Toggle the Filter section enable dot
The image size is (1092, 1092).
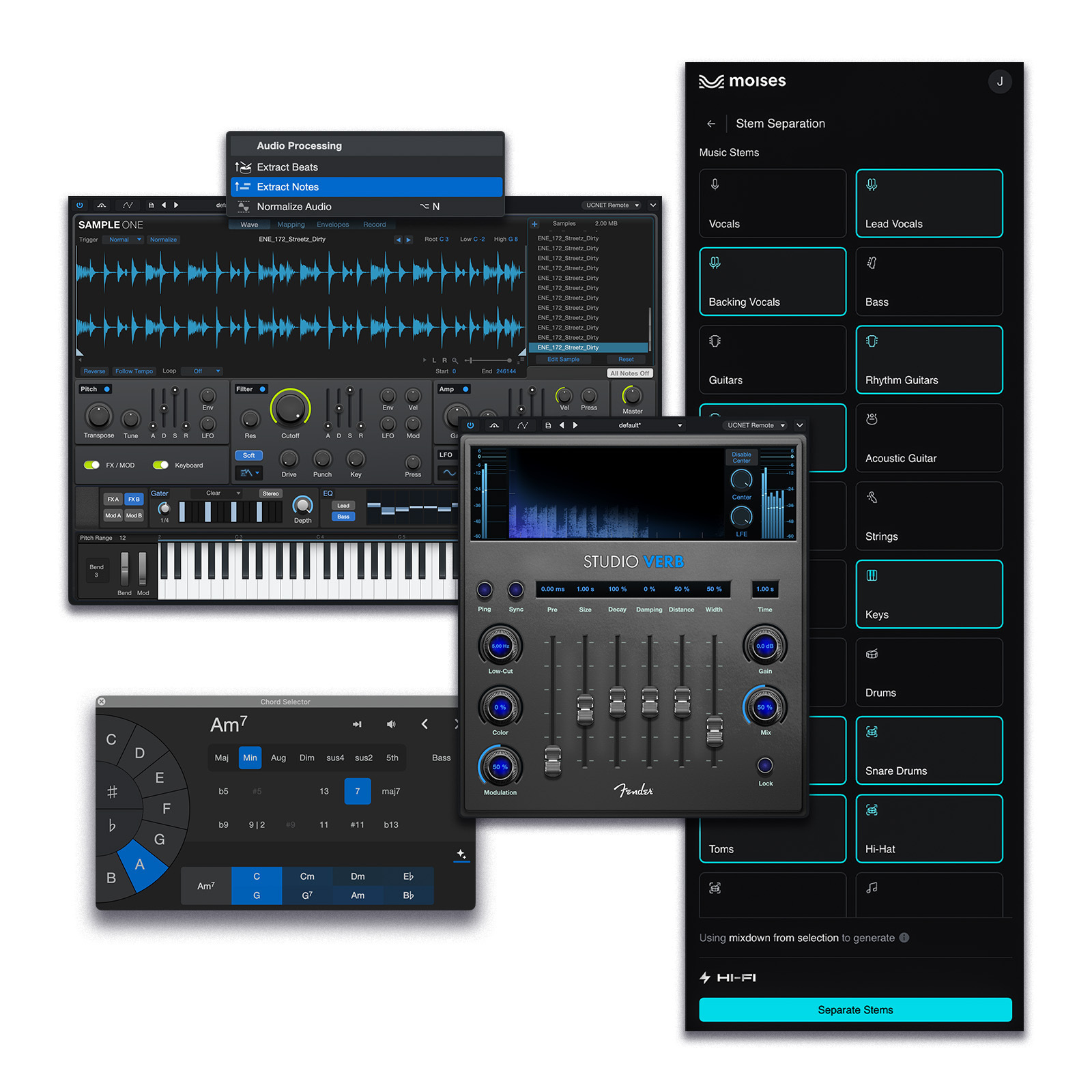262,389
